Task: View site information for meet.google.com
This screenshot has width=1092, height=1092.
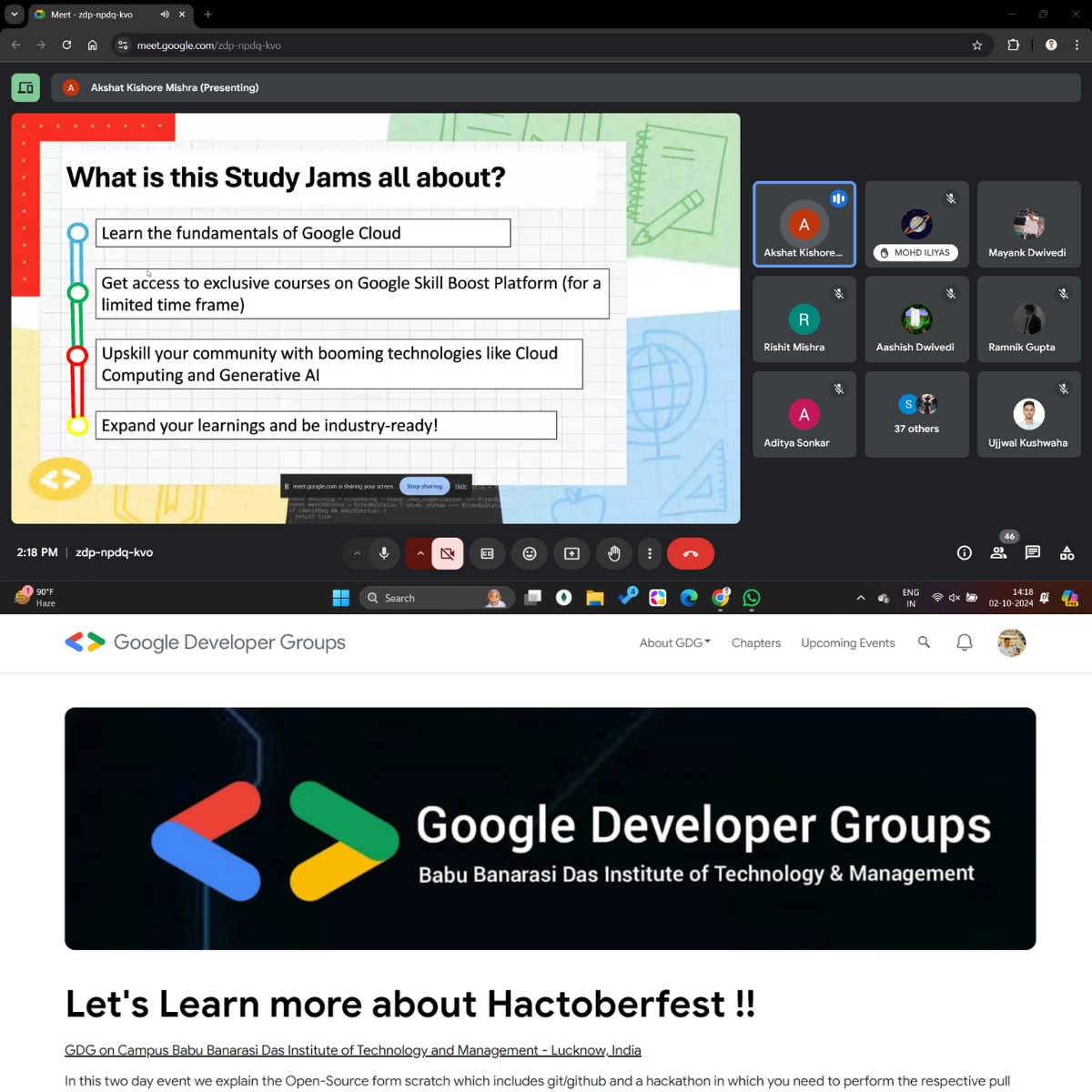Action: tap(123, 45)
